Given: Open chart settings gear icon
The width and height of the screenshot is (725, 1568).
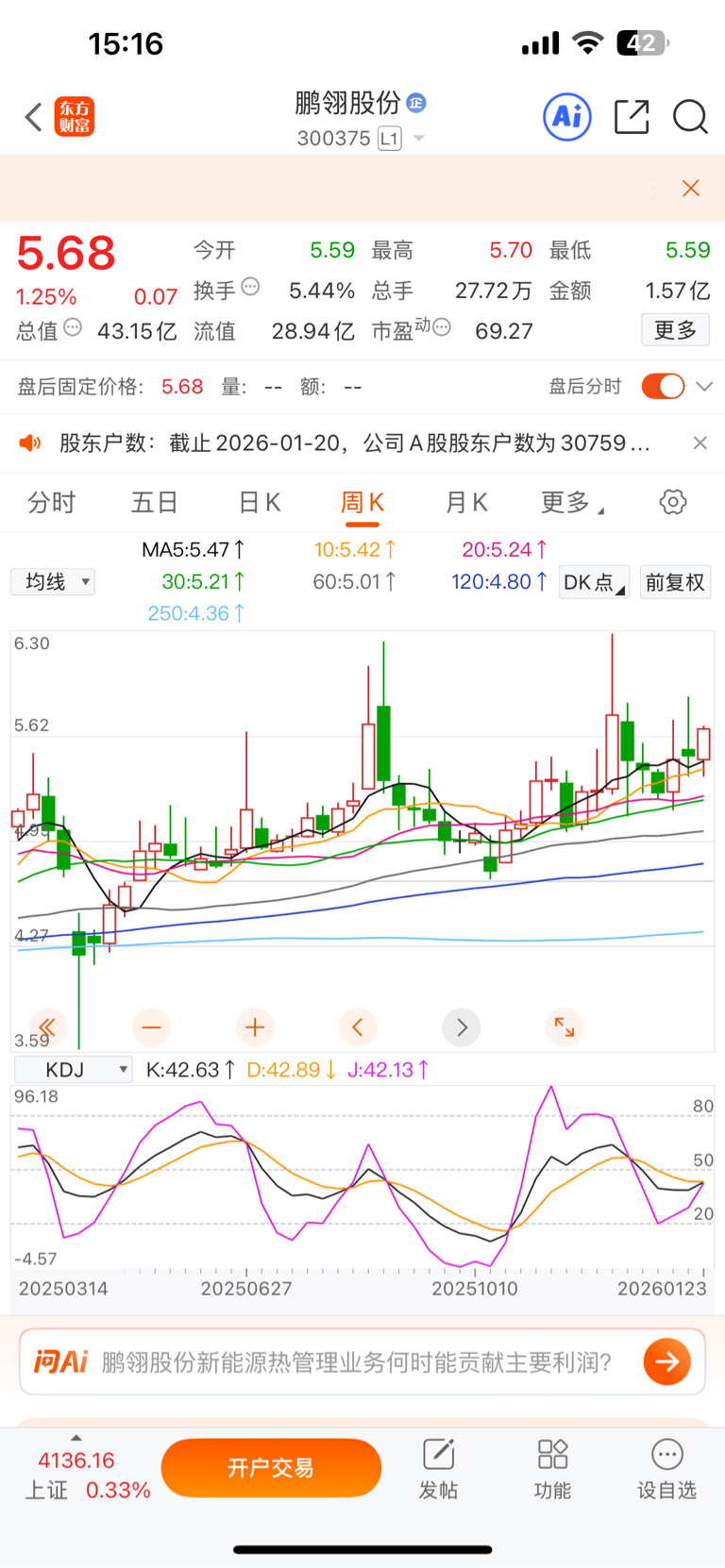Looking at the screenshot, I should (673, 502).
